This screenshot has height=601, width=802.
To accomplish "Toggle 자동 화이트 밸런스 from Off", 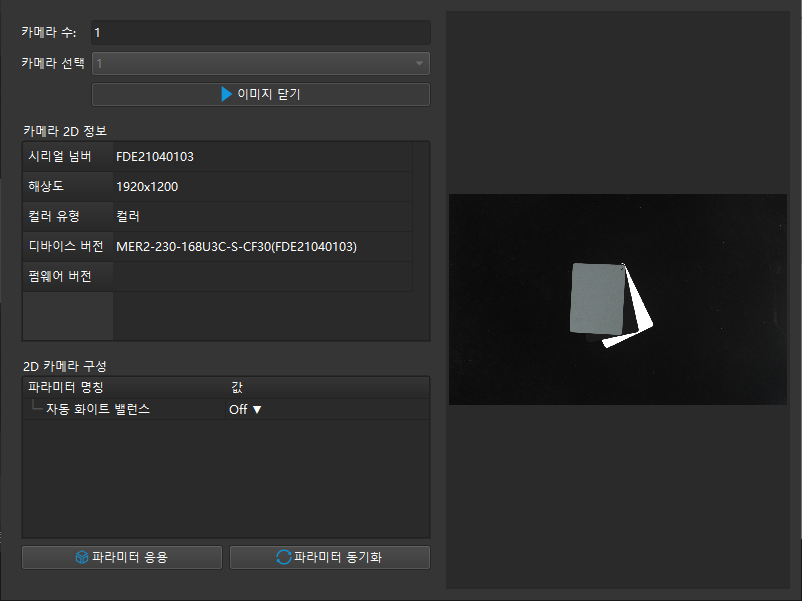I will [x=244, y=409].
